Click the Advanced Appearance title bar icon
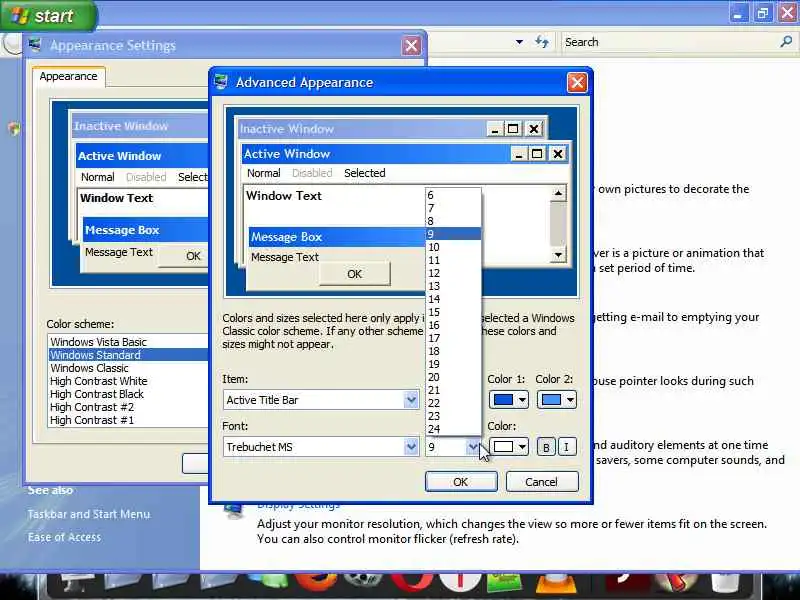800x600 pixels. pos(221,82)
